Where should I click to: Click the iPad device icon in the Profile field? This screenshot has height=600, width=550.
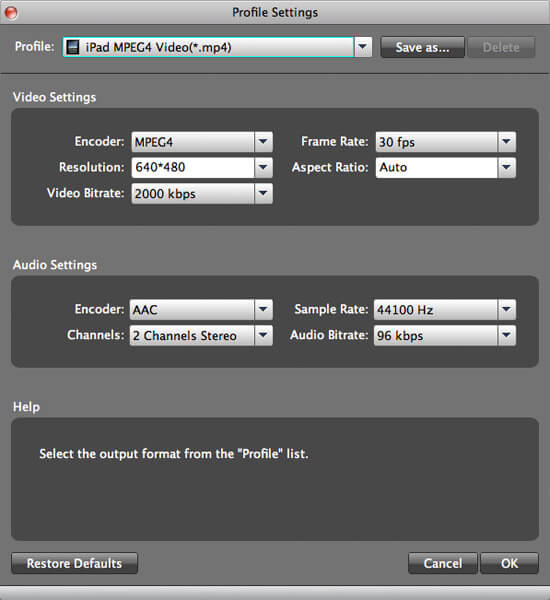[72, 47]
